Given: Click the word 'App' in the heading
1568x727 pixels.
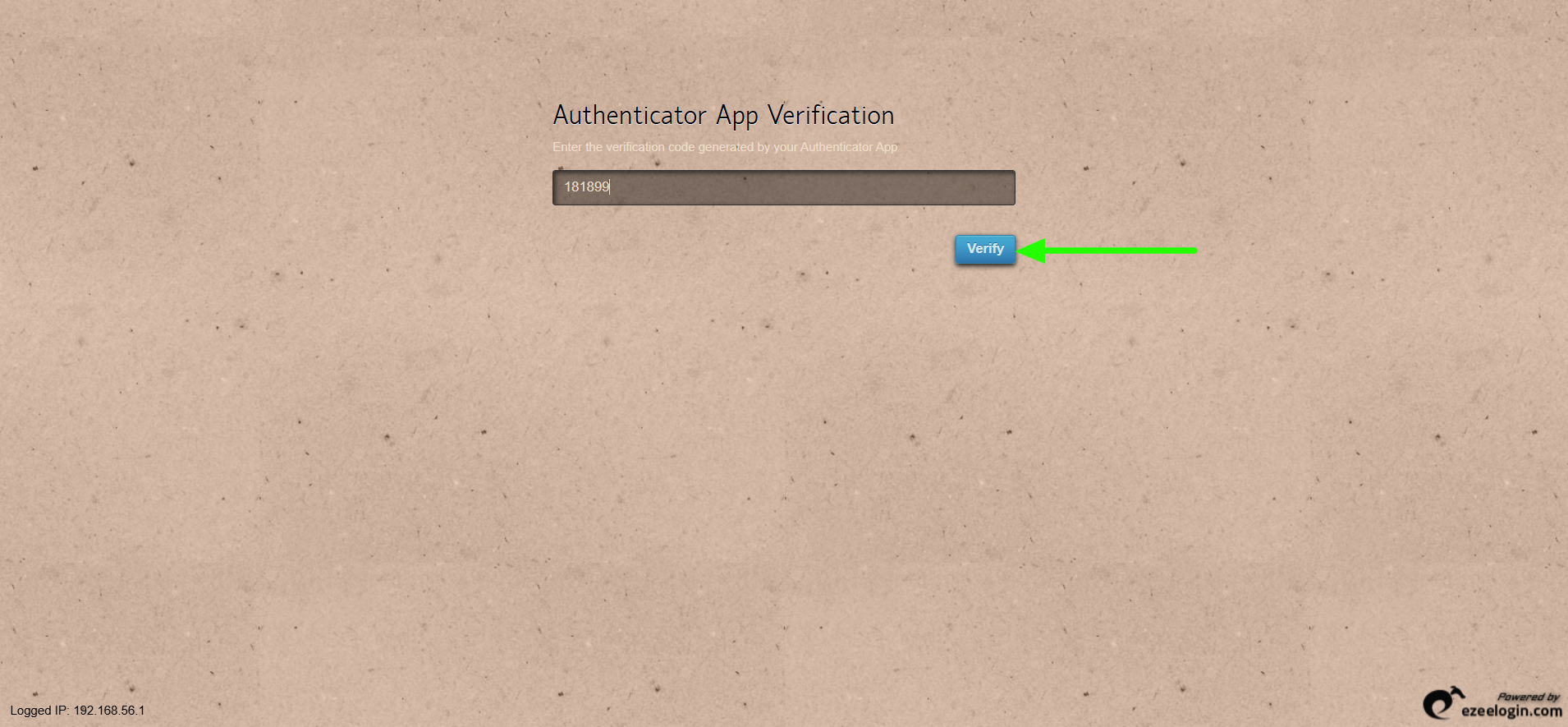Looking at the screenshot, I should point(737,117).
